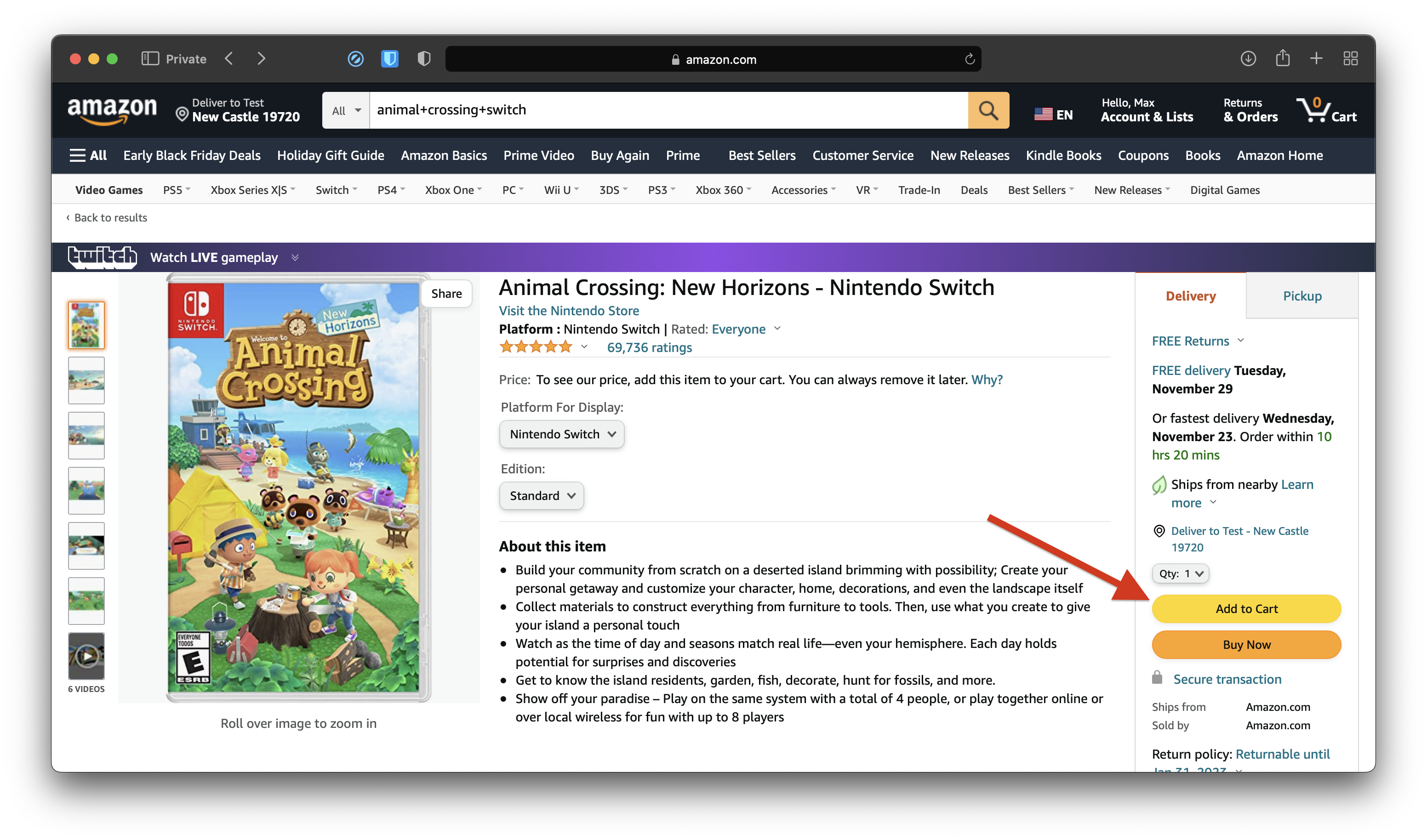Open the Platform For Display dropdown
The width and height of the screenshot is (1427, 840).
pyautogui.click(x=562, y=434)
